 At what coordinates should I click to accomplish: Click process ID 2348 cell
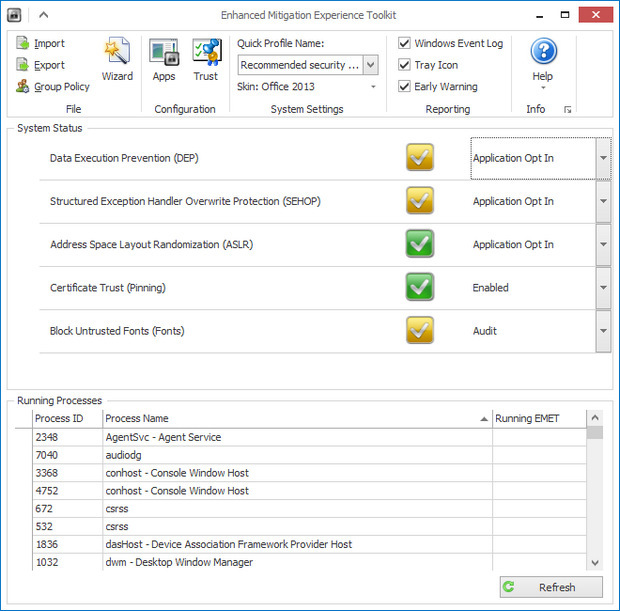[x=67, y=437]
